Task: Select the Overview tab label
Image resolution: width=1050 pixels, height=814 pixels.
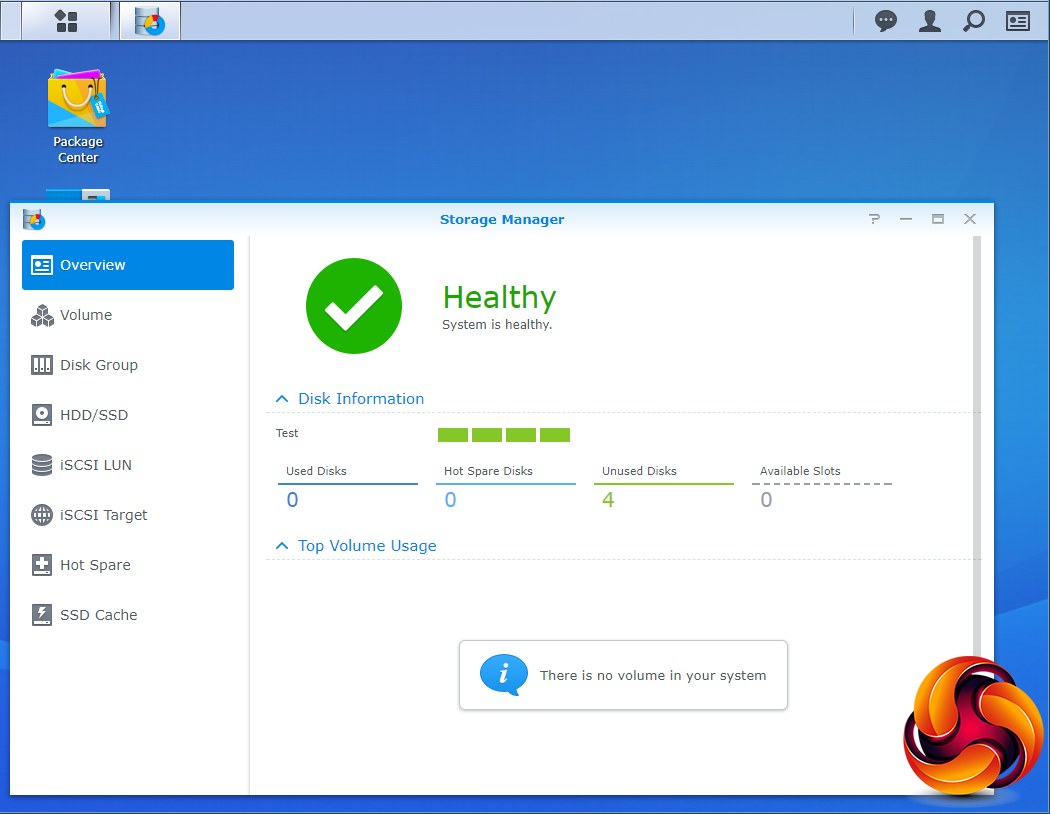Action: [x=92, y=265]
